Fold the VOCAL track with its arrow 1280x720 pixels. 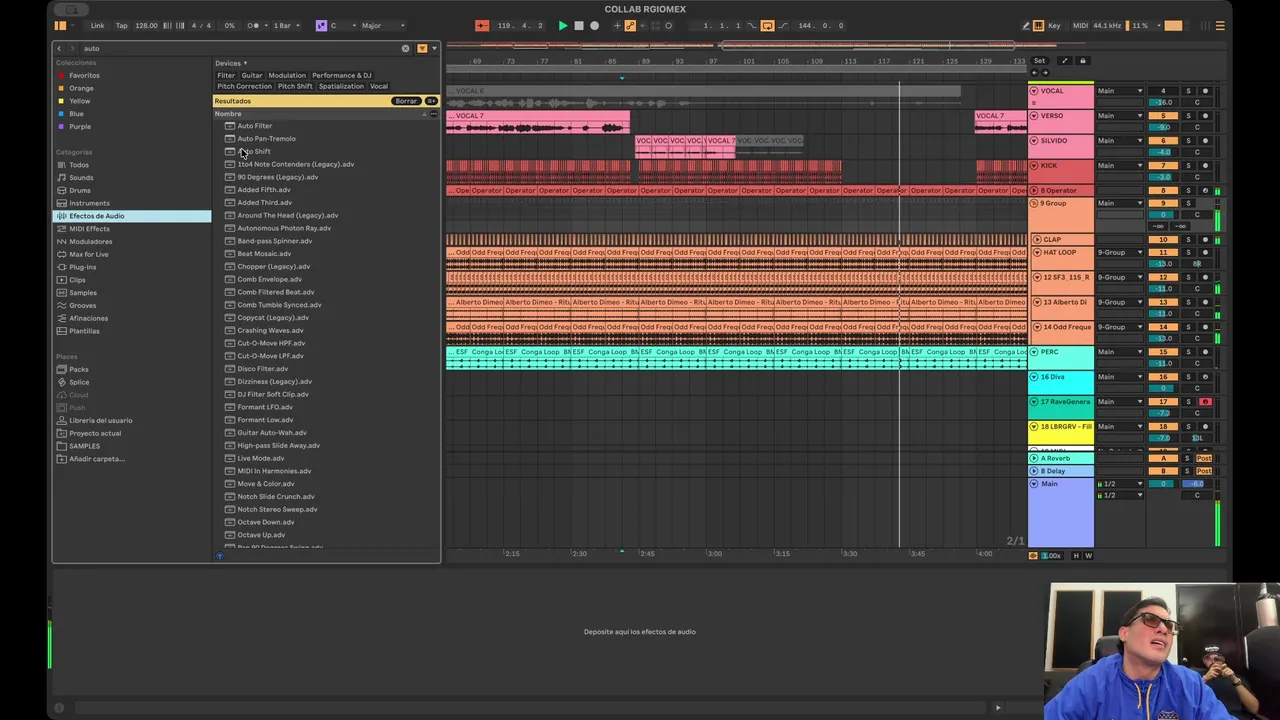click(1034, 91)
